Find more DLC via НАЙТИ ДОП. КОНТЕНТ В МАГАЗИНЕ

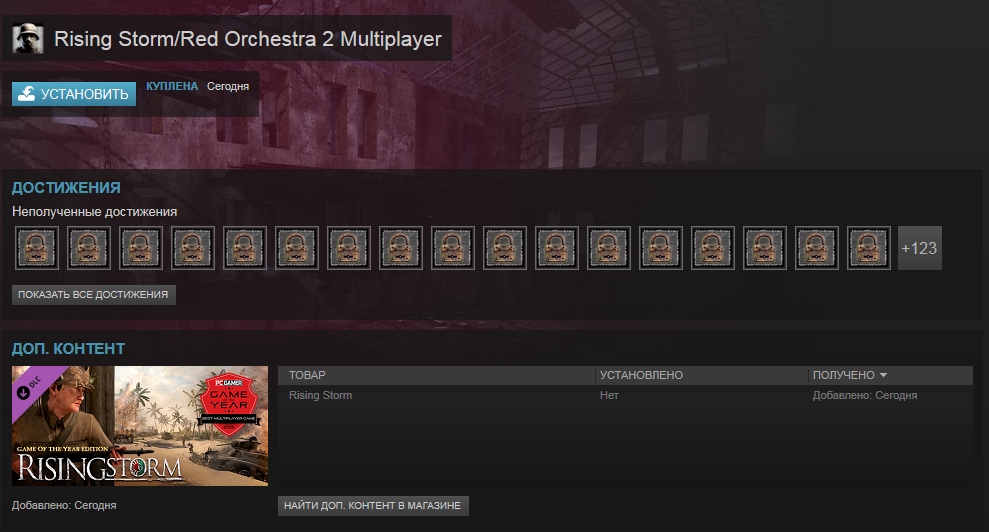click(373, 505)
